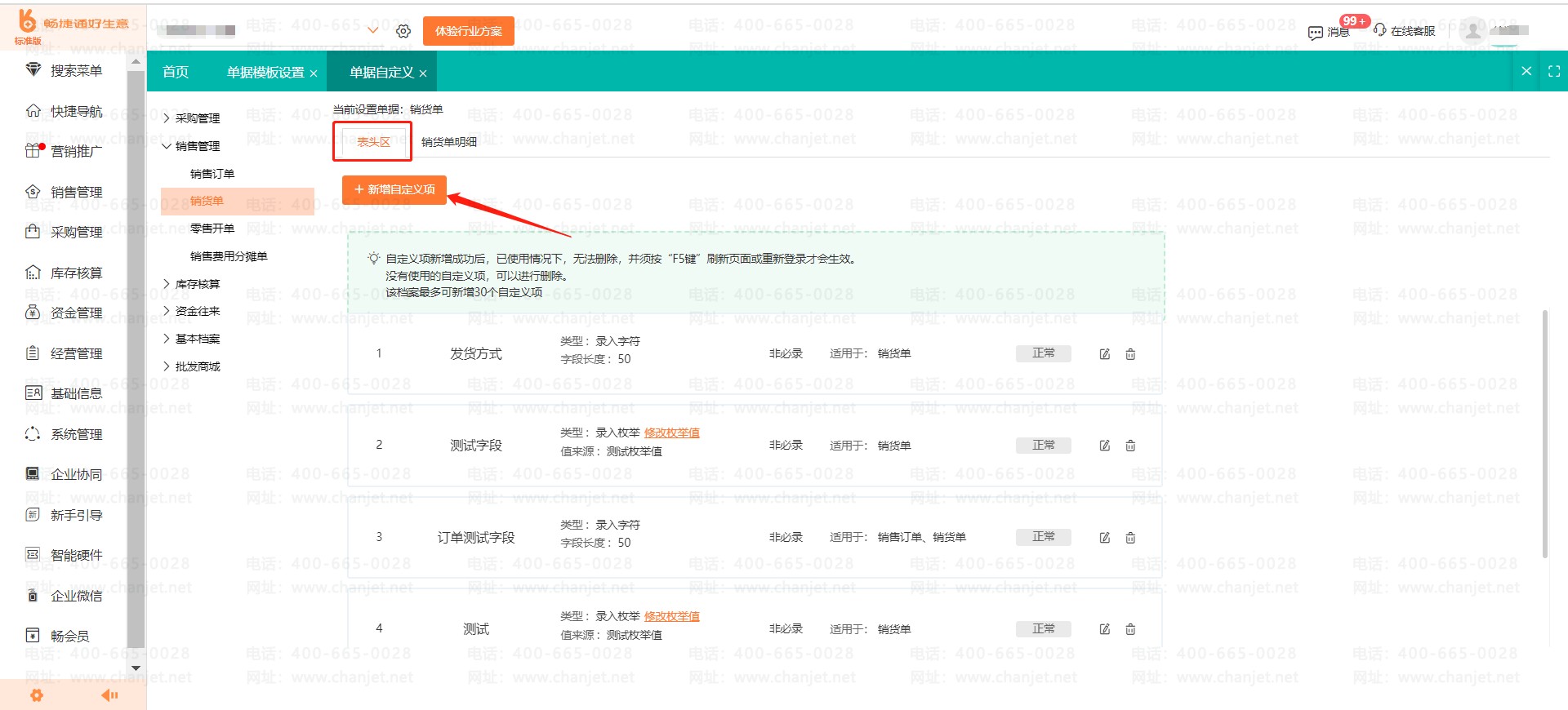Screen dimensions: 1568x710
Task: Click edit icon for 发货方式 row
Action: (x=1104, y=354)
